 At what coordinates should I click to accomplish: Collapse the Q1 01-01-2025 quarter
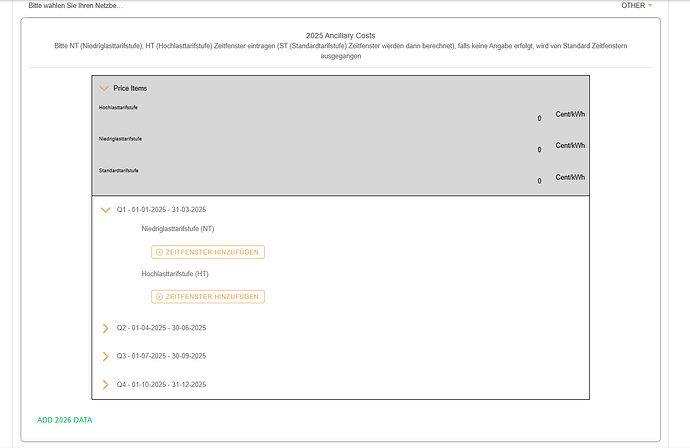105,210
